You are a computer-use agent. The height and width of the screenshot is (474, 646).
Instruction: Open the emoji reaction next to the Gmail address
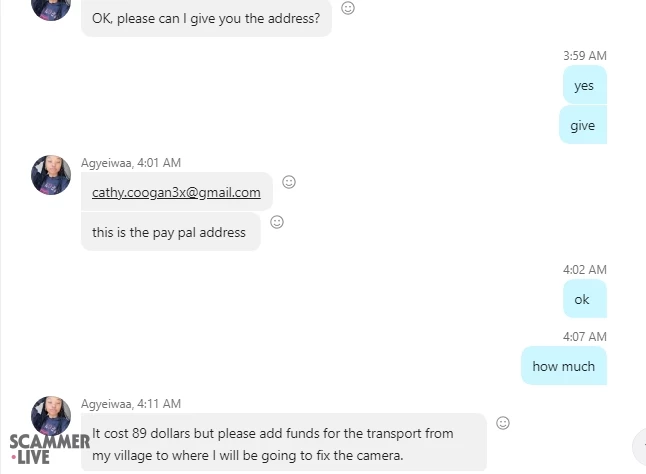[x=289, y=182]
